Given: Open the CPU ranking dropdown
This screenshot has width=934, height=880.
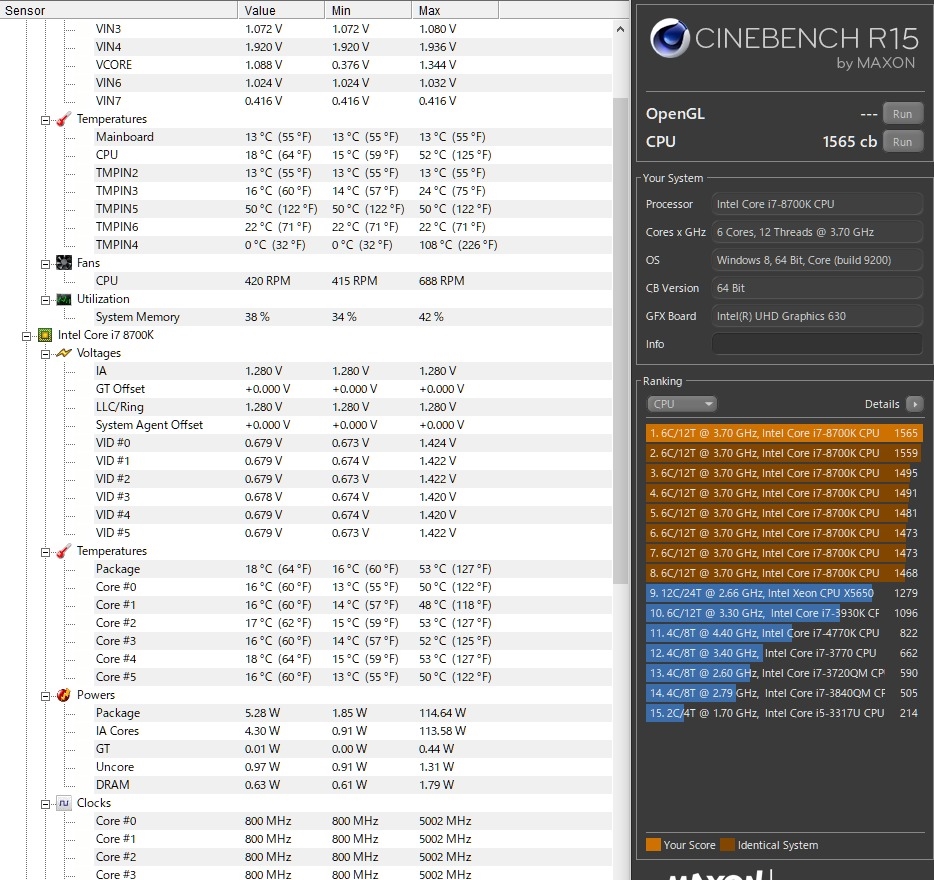Looking at the screenshot, I should (x=681, y=404).
